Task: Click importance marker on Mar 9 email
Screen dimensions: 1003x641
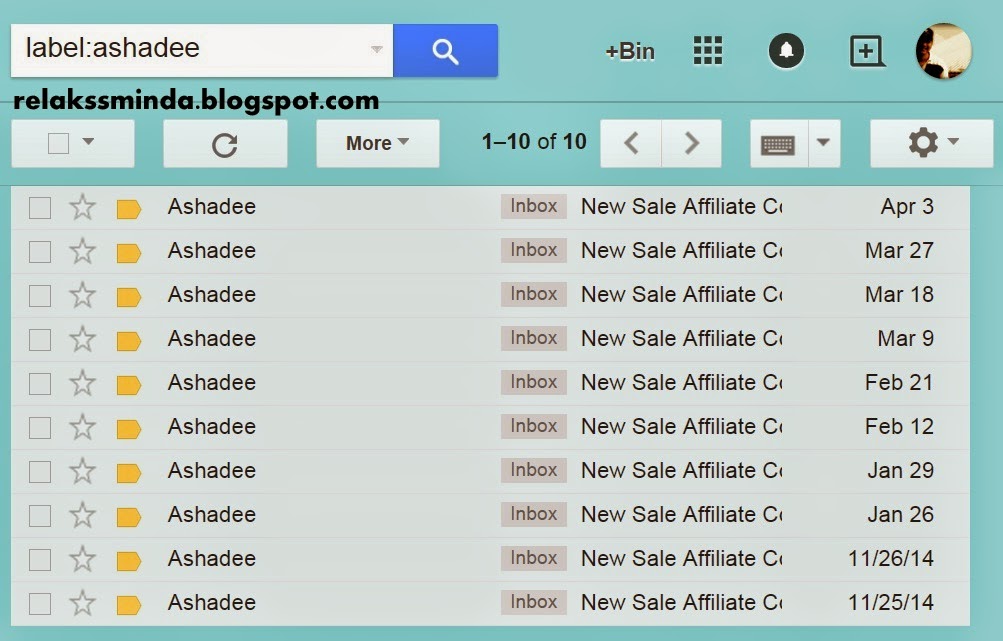Action: click(x=129, y=341)
